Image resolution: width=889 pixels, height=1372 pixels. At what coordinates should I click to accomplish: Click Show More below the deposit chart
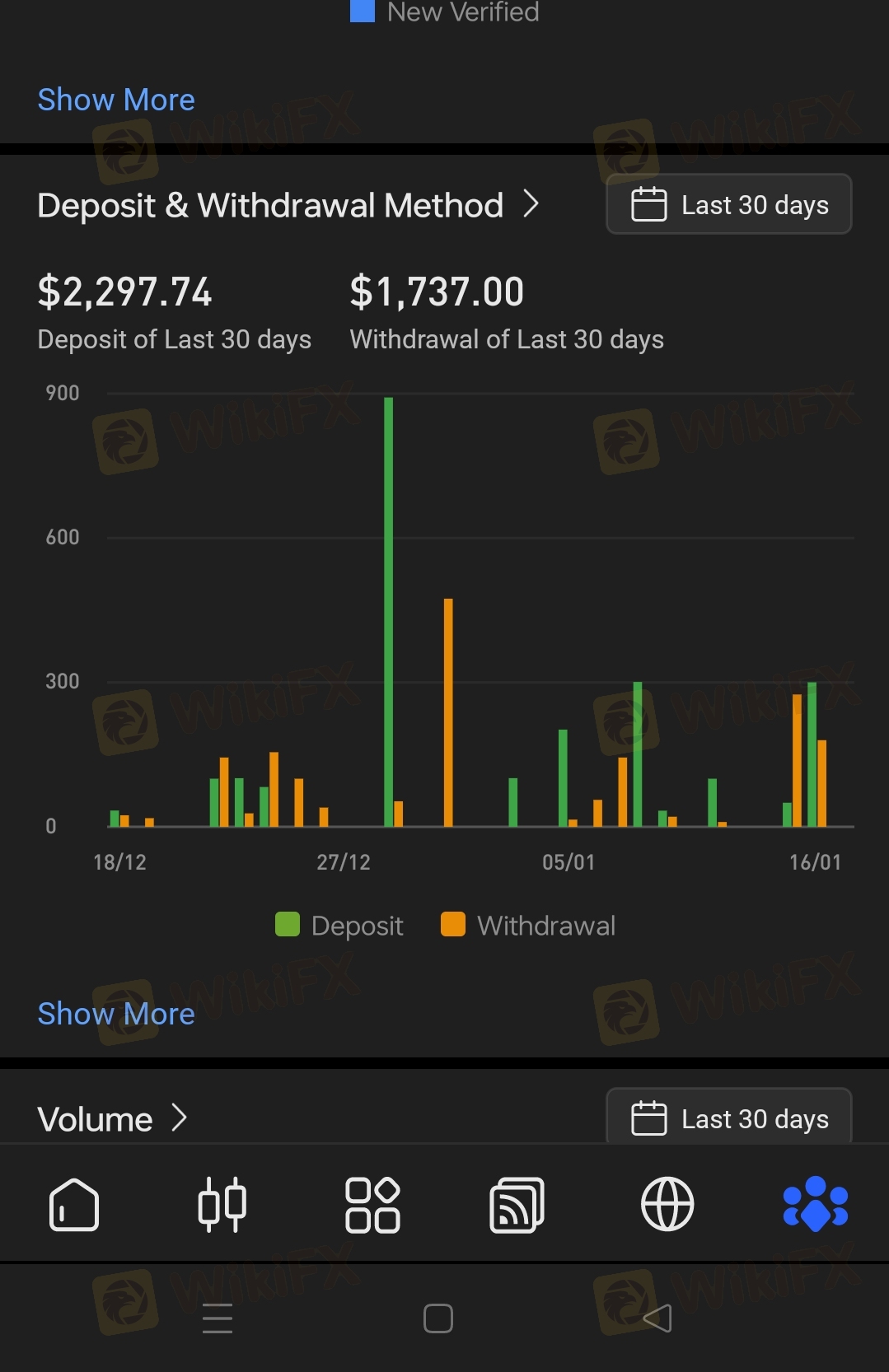116,1014
